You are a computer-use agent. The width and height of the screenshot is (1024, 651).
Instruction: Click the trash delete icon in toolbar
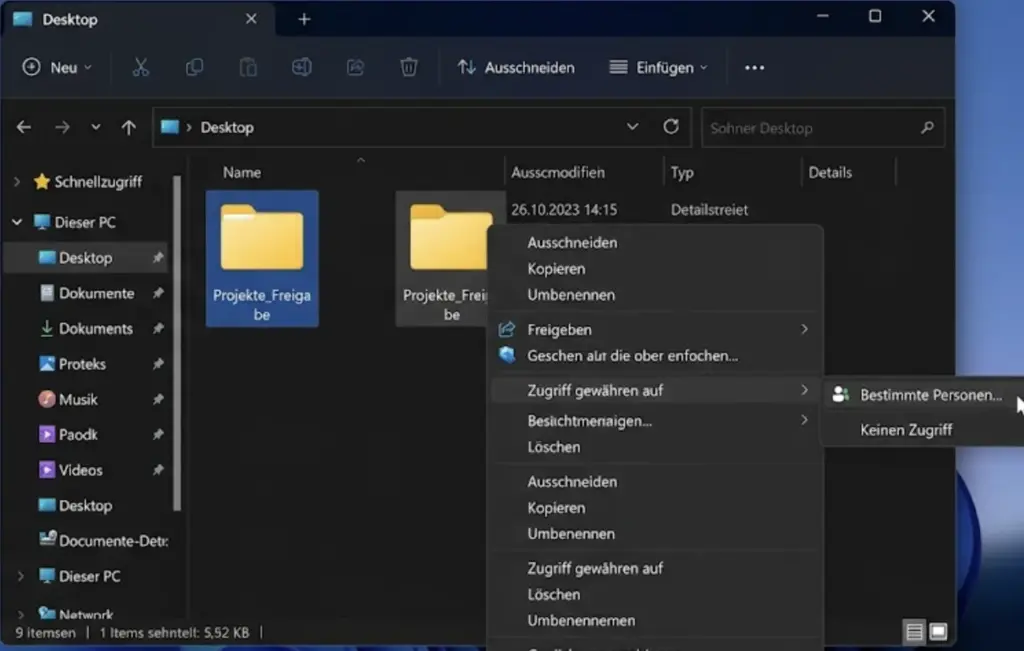click(409, 67)
